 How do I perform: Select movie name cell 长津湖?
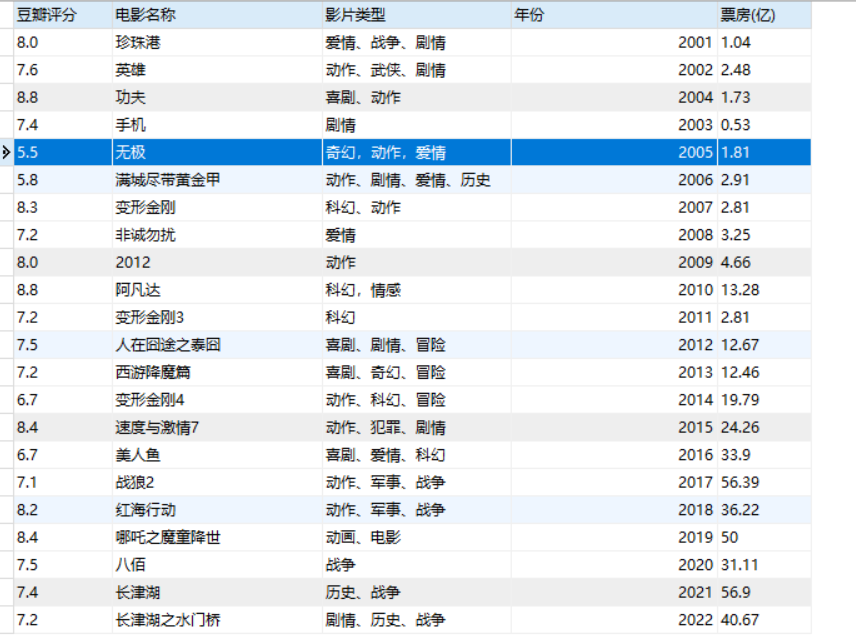217,592
